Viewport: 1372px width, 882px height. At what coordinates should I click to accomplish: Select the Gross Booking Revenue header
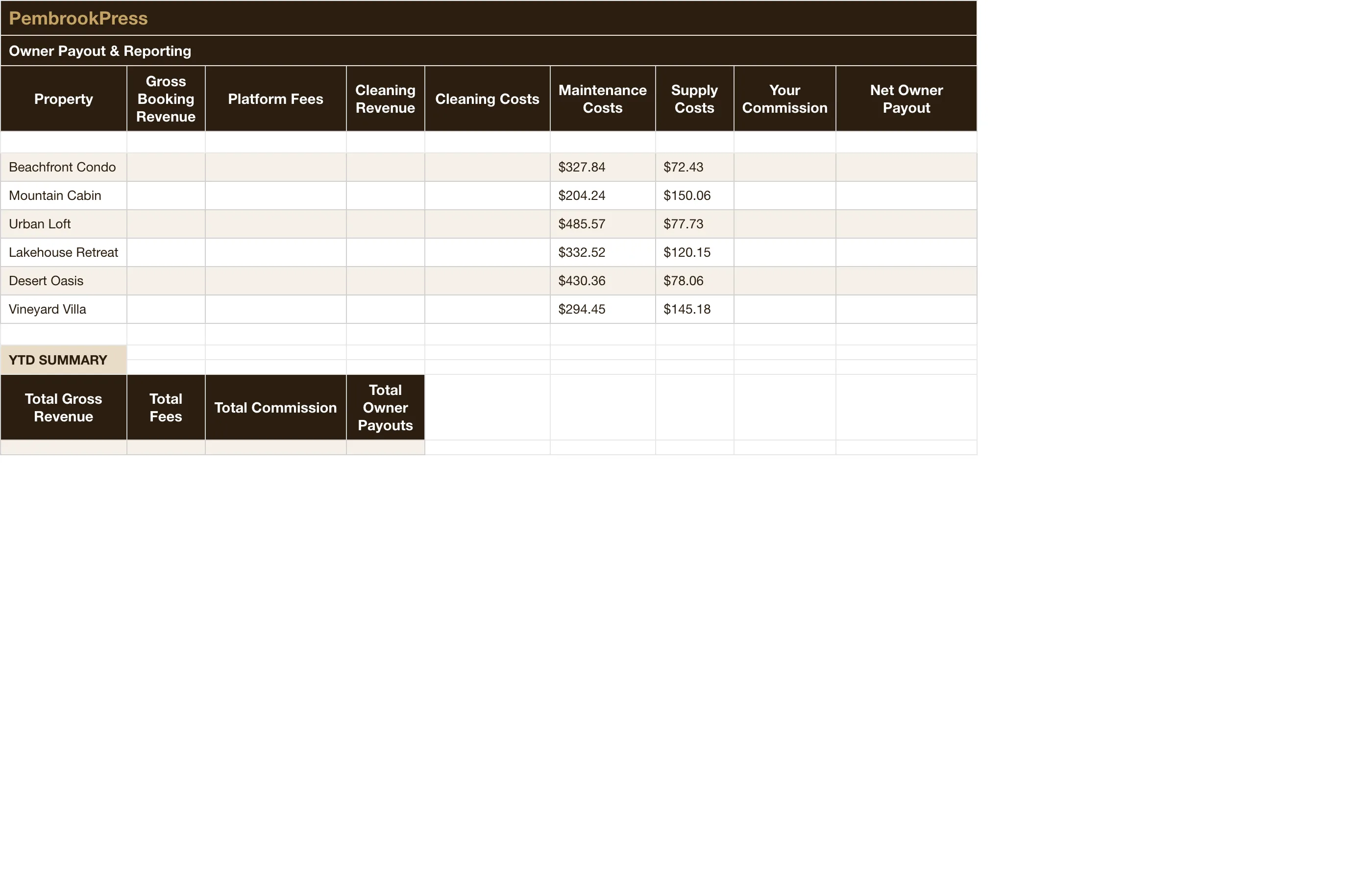click(x=166, y=98)
